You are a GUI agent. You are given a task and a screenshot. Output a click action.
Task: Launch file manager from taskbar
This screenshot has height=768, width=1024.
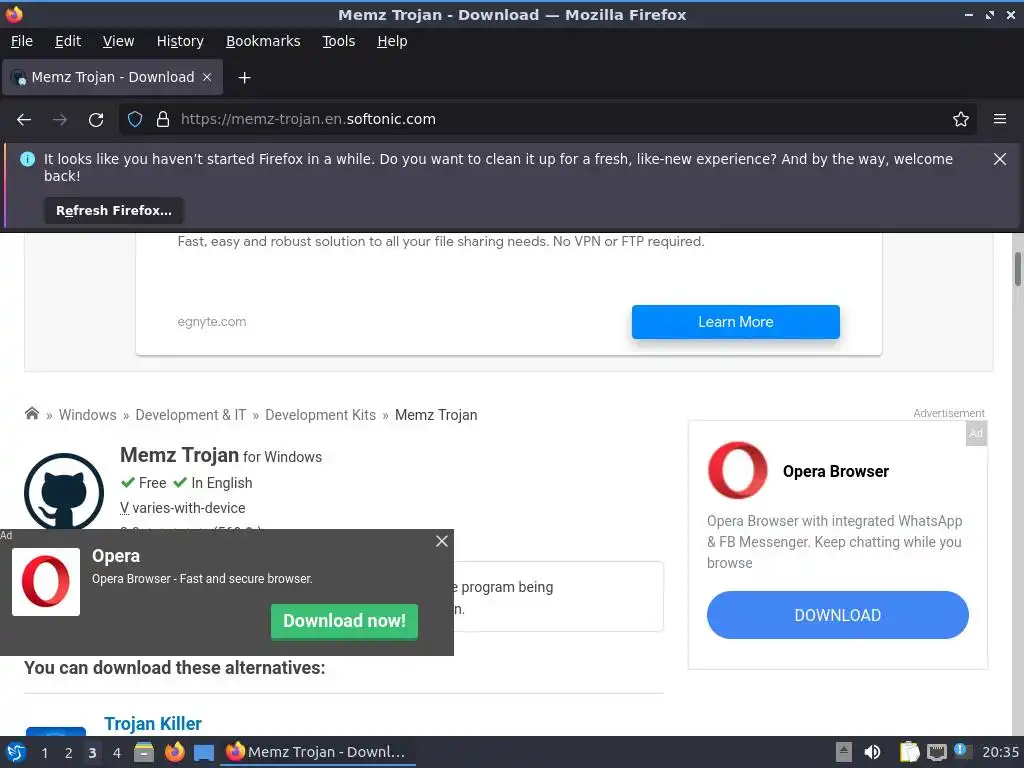144,752
